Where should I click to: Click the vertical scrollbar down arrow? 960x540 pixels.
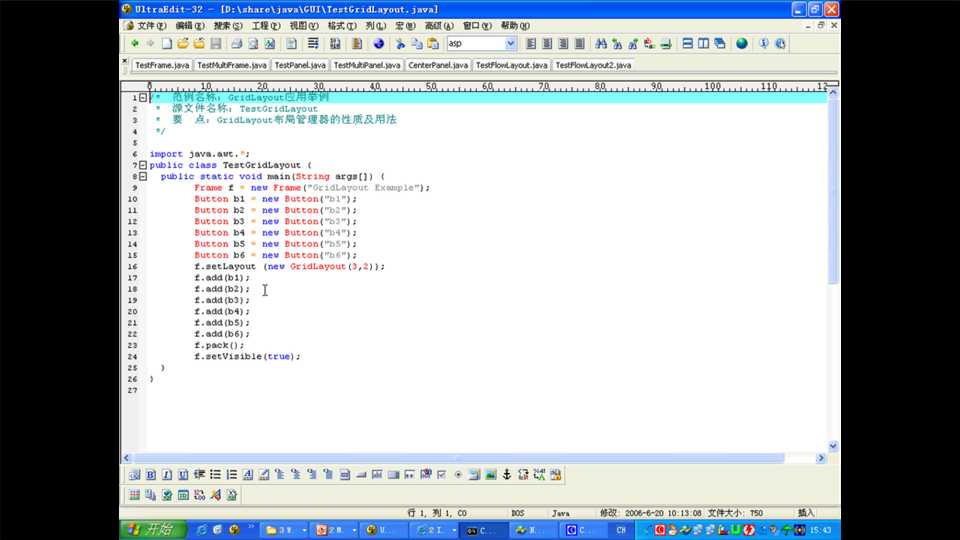(833, 446)
